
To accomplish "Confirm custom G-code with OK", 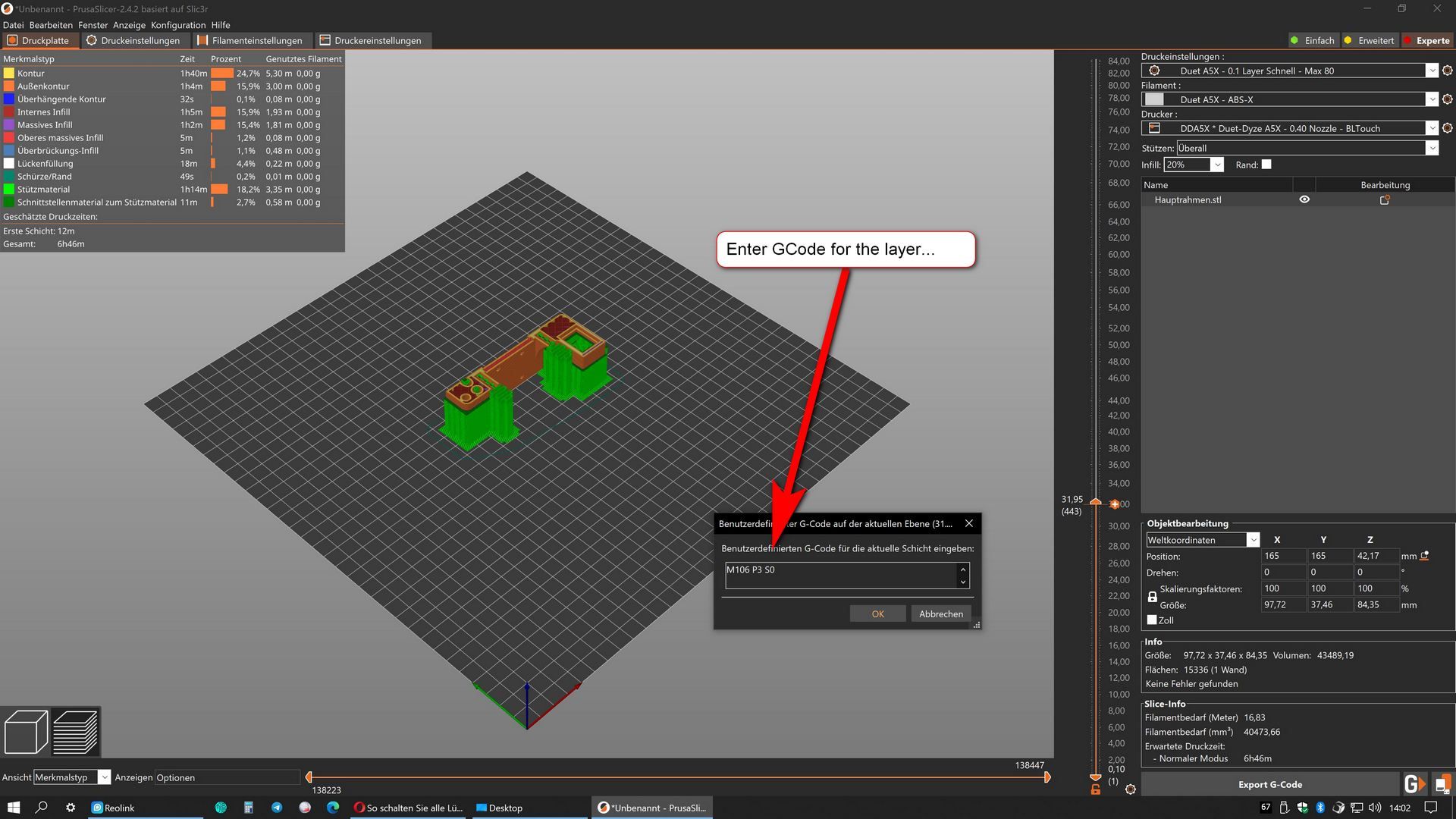I will [877, 613].
